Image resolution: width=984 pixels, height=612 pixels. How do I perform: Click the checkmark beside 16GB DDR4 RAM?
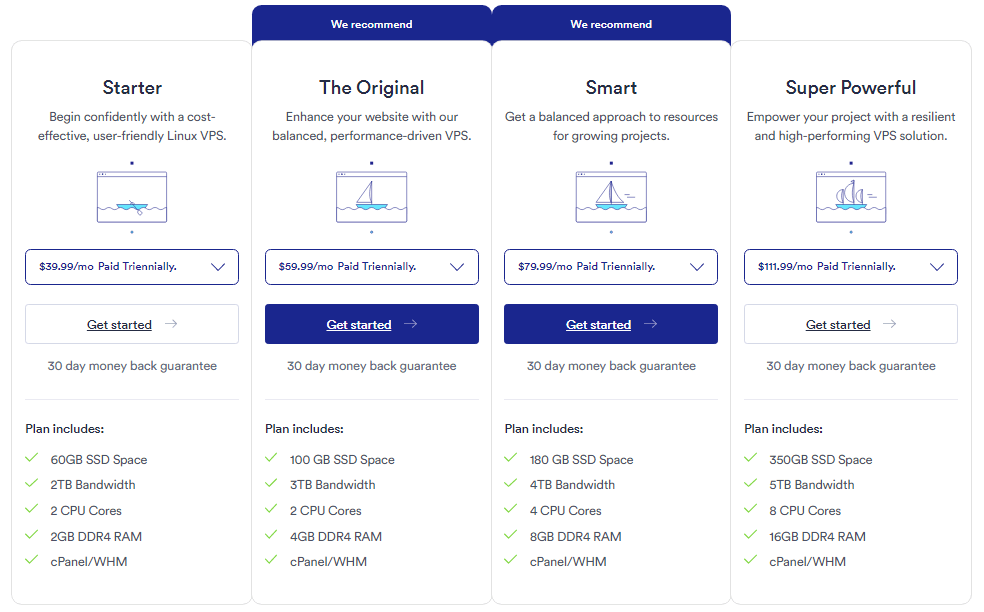[x=751, y=536]
